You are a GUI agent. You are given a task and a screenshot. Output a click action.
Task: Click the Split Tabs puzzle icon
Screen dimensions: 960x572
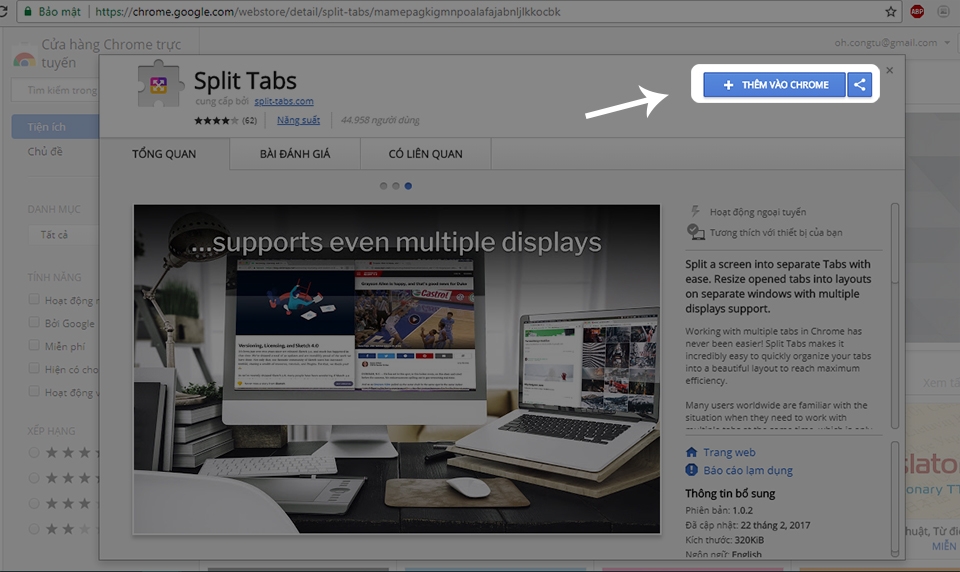click(x=160, y=85)
